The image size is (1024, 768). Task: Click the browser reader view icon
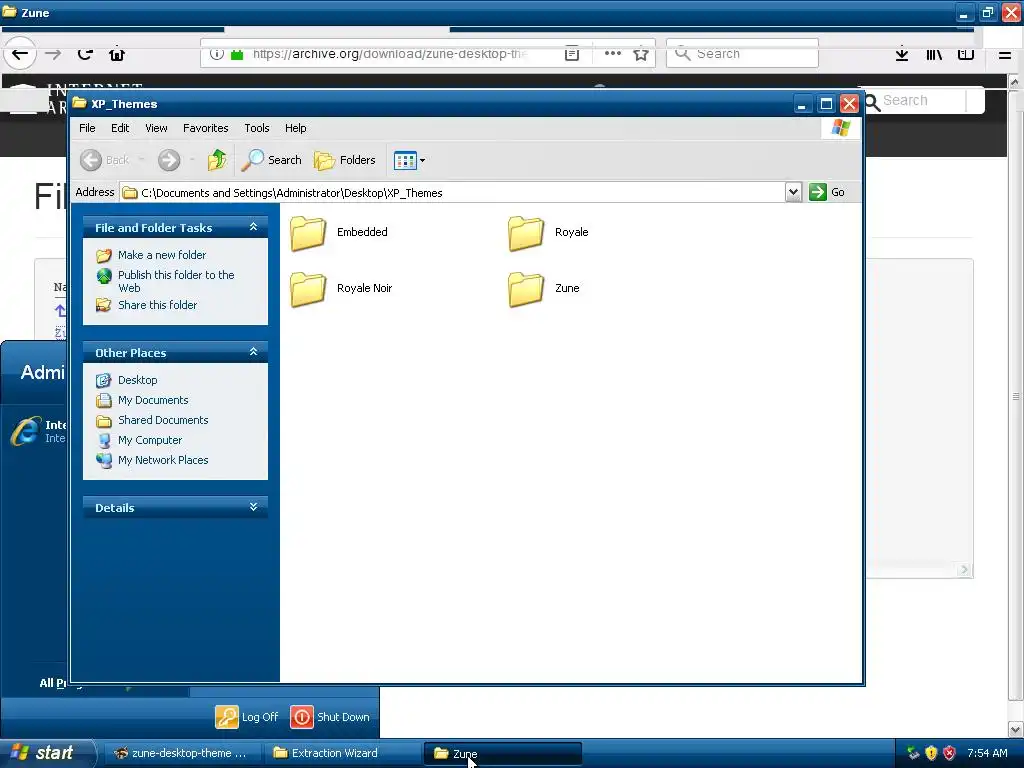pos(572,54)
